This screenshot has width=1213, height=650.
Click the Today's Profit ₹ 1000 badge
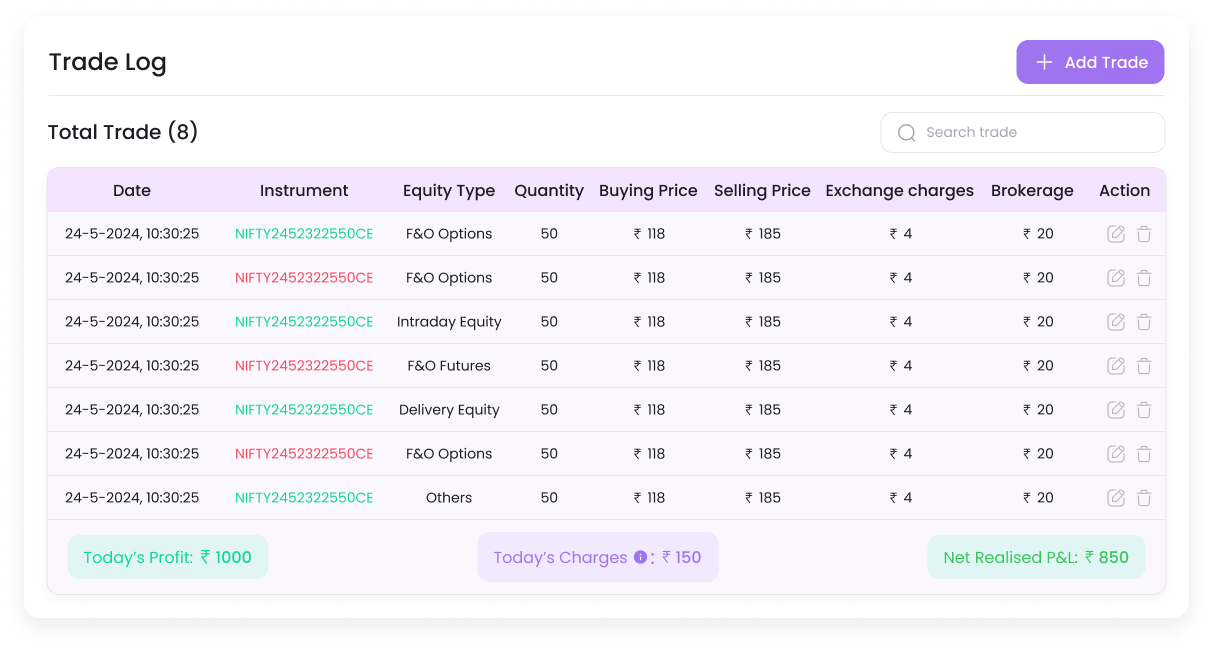pos(168,557)
